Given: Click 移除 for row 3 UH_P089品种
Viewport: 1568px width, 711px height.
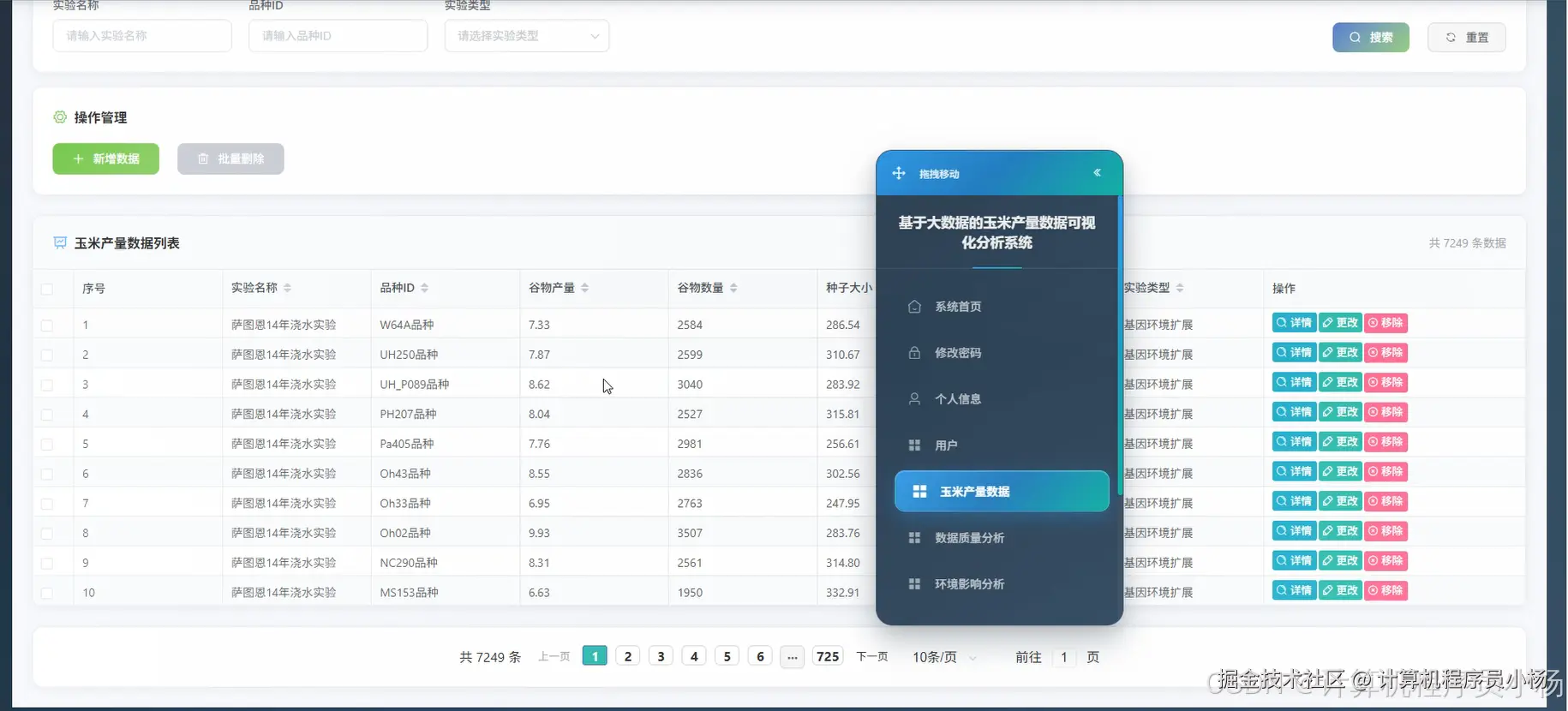Looking at the screenshot, I should (x=1385, y=382).
